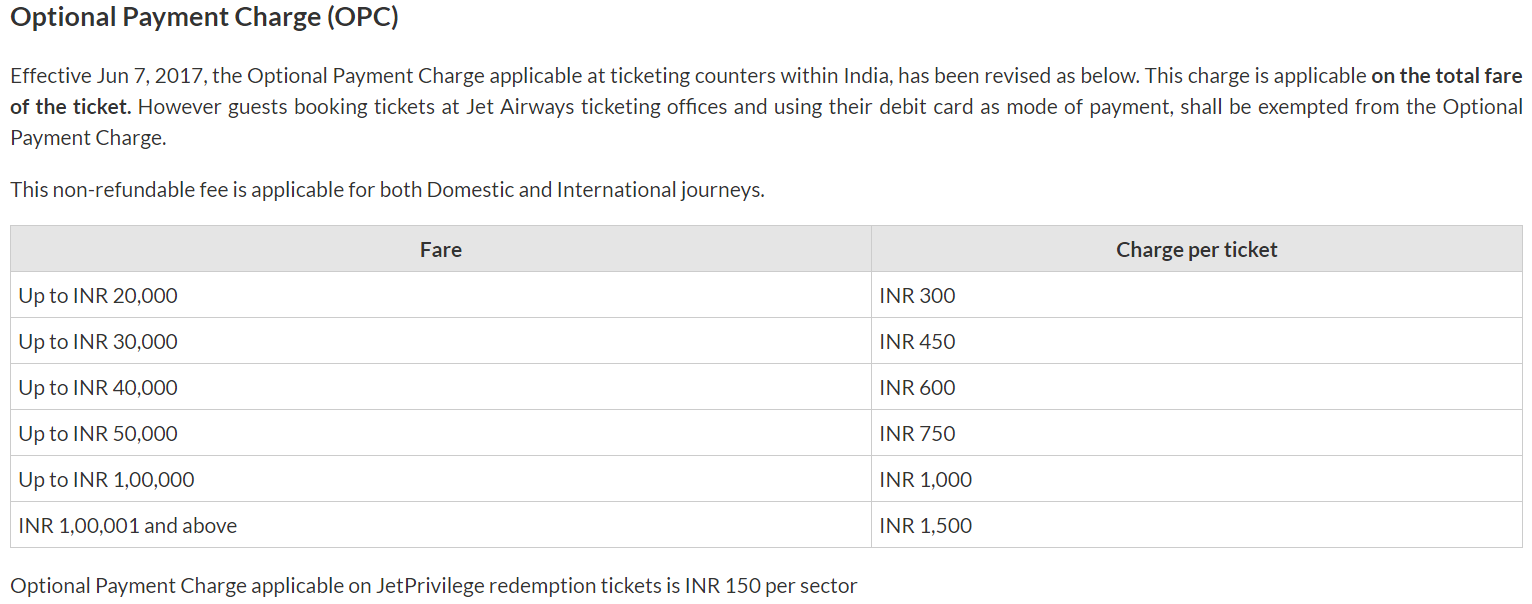This screenshot has height=604, width=1532.
Task: Select the Up to INR 20,000 cell
Action: coord(98,296)
